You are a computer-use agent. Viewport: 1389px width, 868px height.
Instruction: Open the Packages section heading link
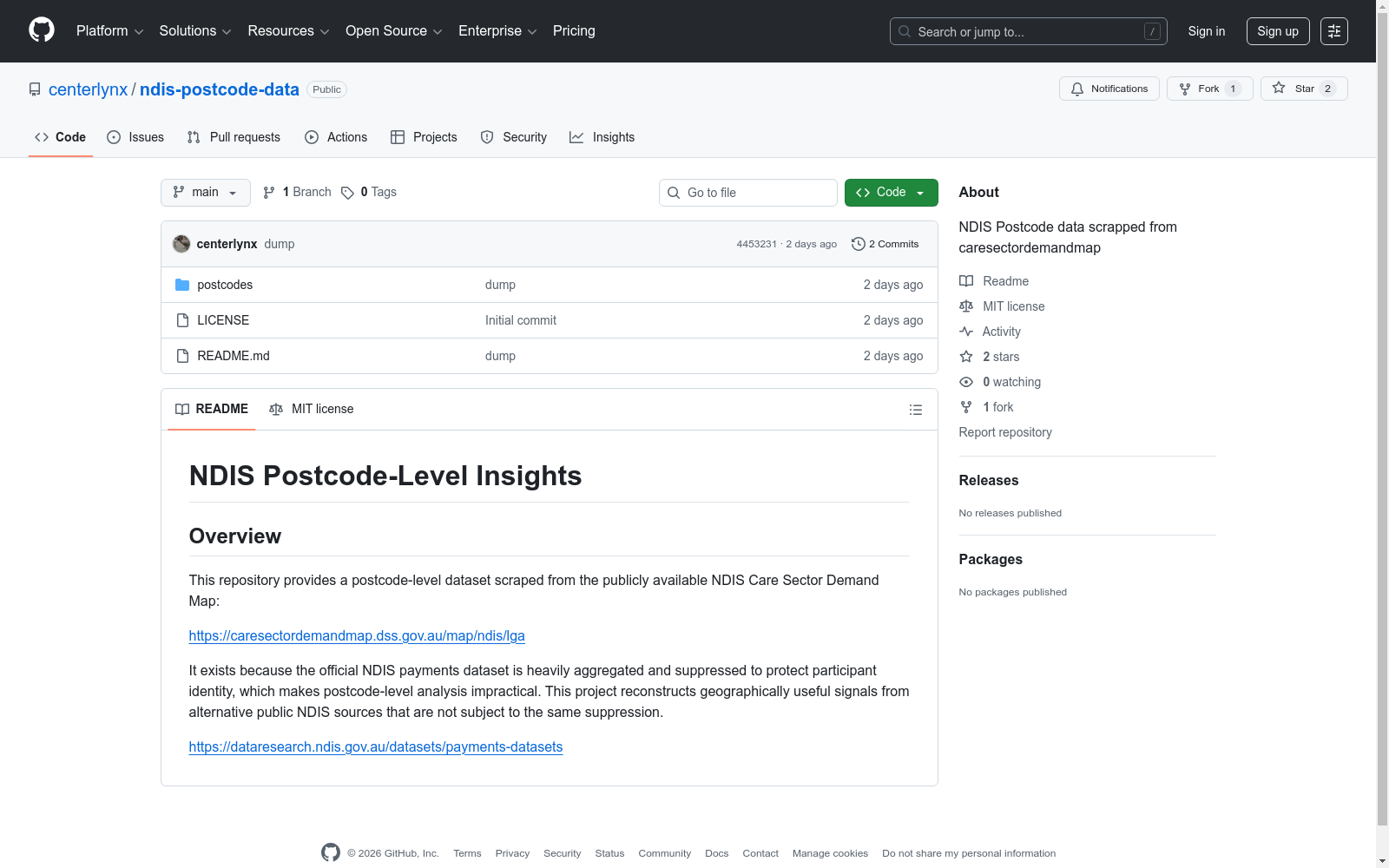(991, 560)
